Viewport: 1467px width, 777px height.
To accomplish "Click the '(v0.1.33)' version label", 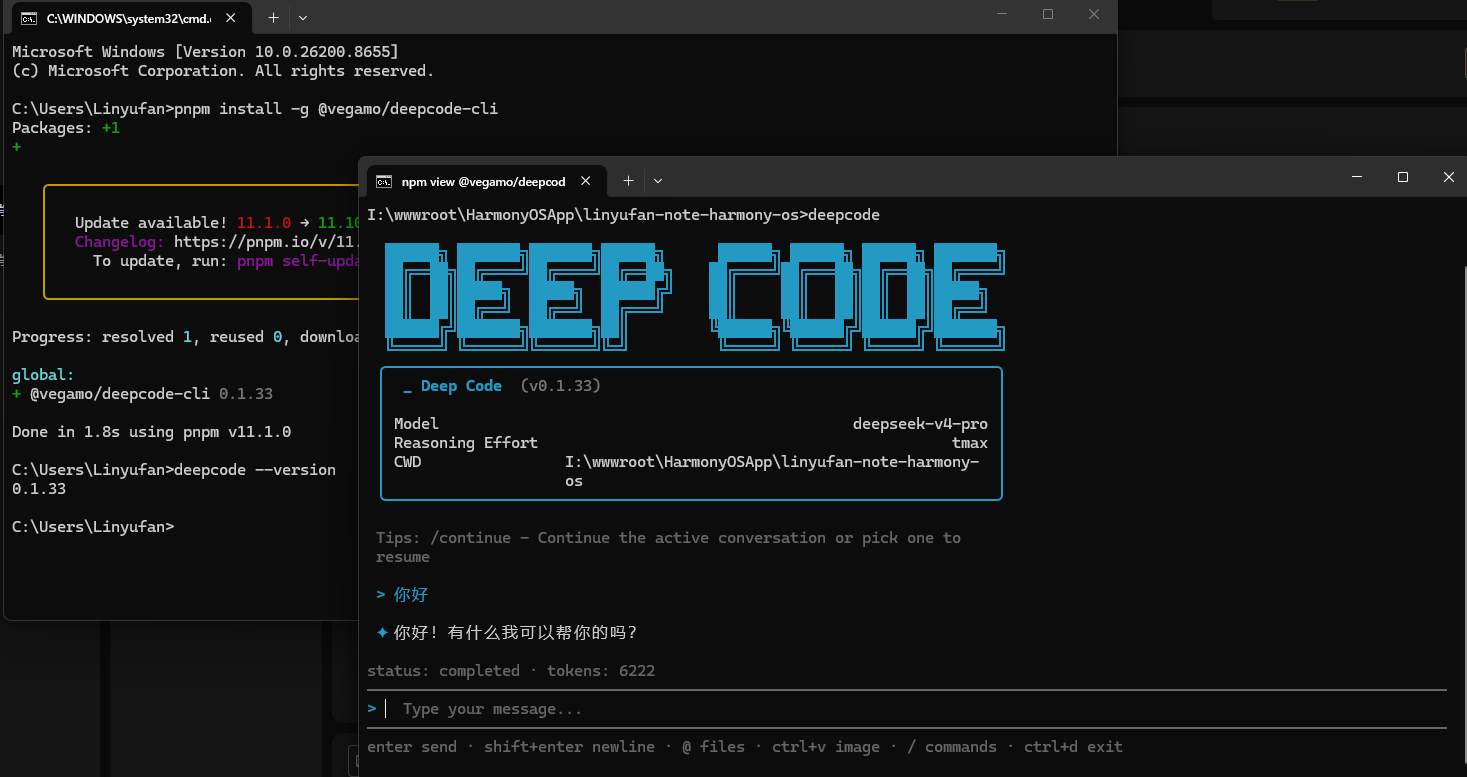I will (561, 386).
